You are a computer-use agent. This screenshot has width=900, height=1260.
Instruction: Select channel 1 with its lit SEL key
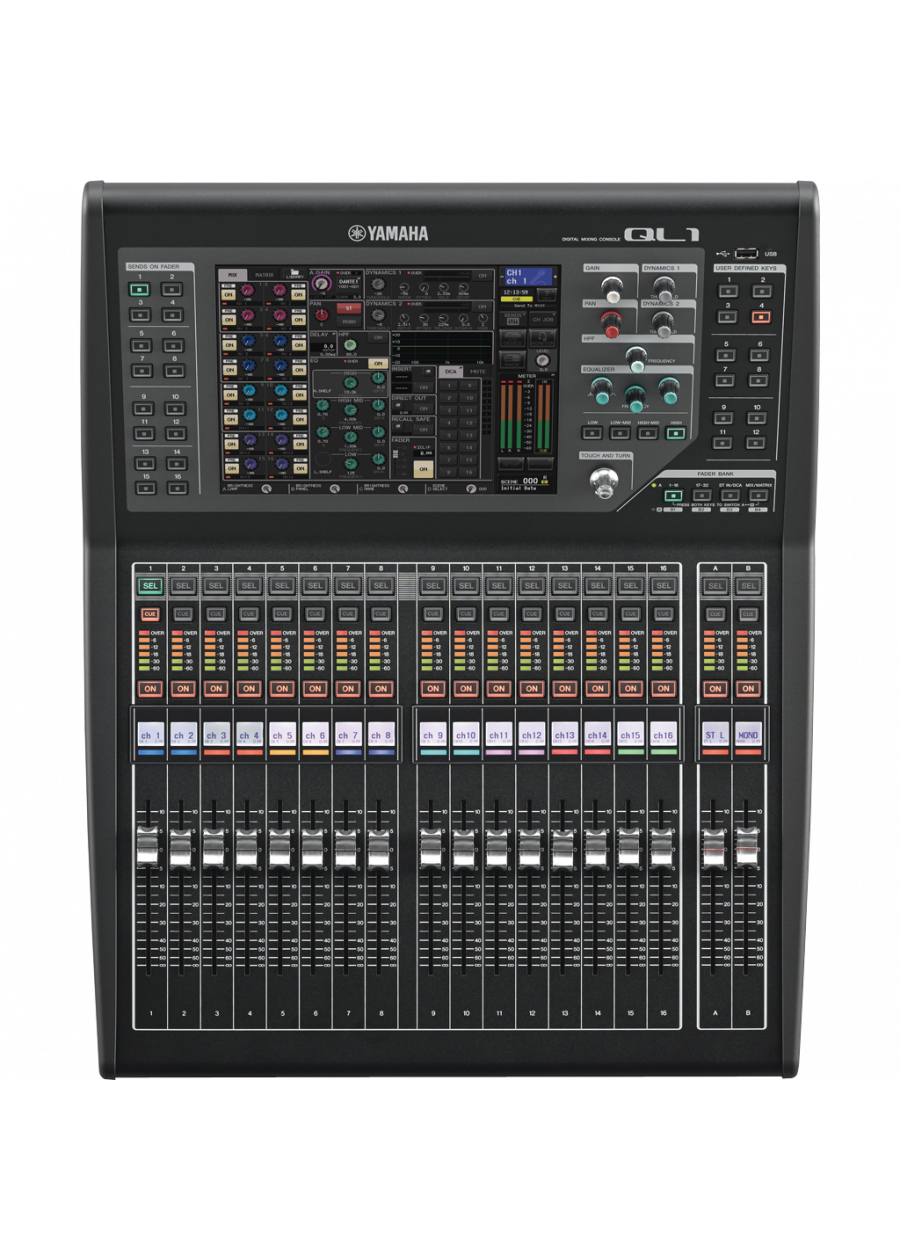pos(150,585)
